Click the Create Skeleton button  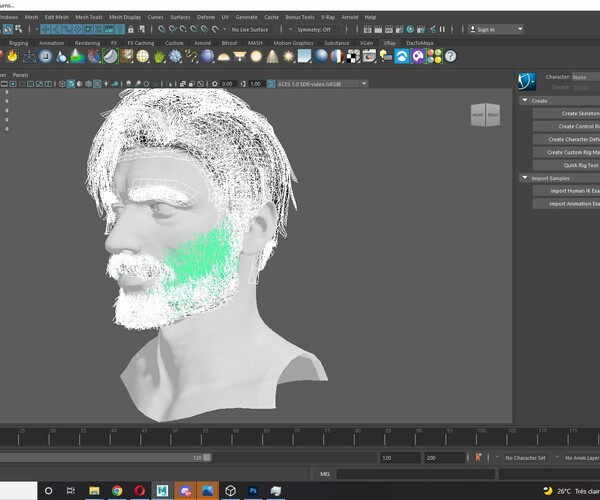(566, 113)
